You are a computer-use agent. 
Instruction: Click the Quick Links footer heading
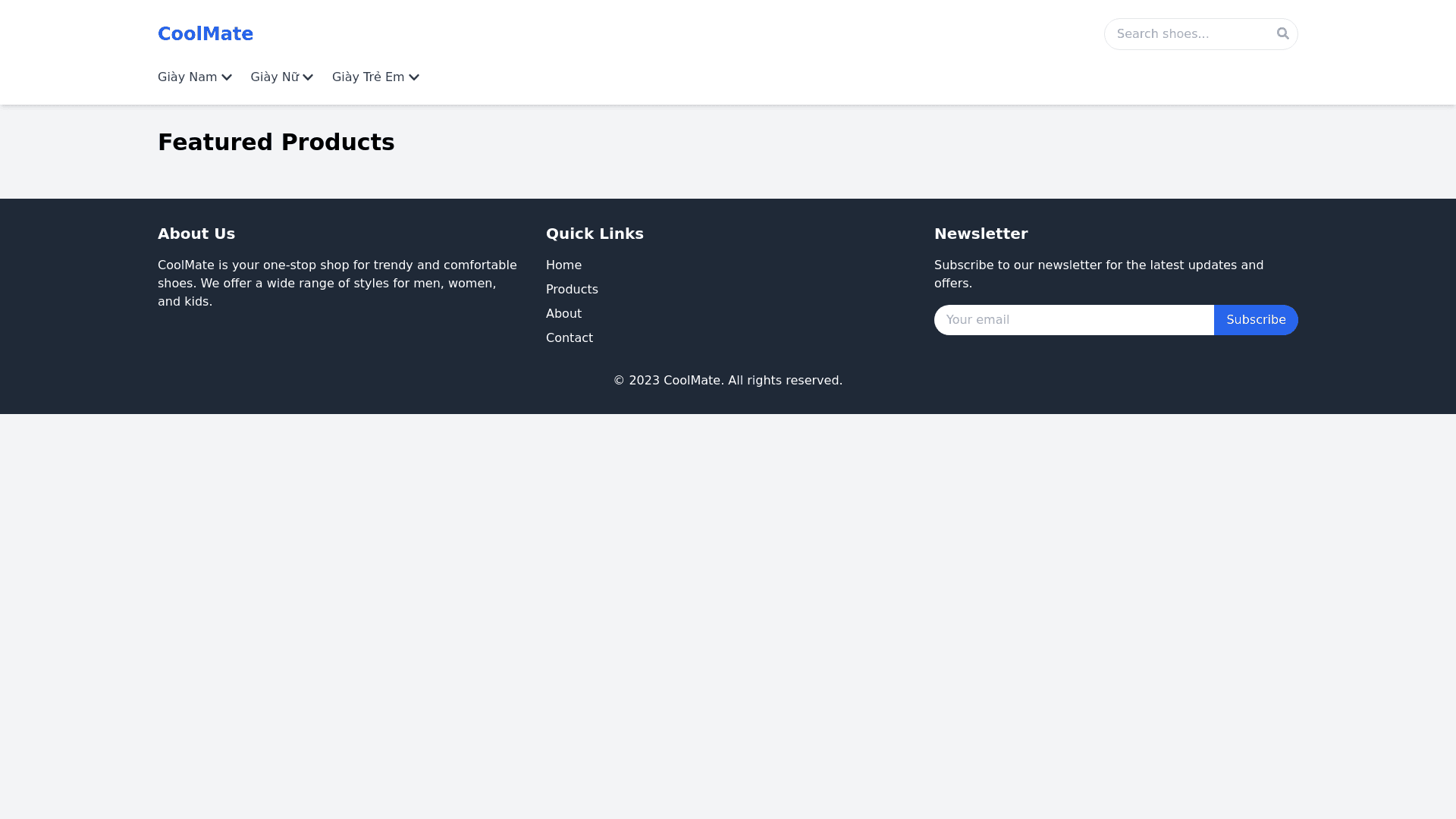tap(595, 234)
